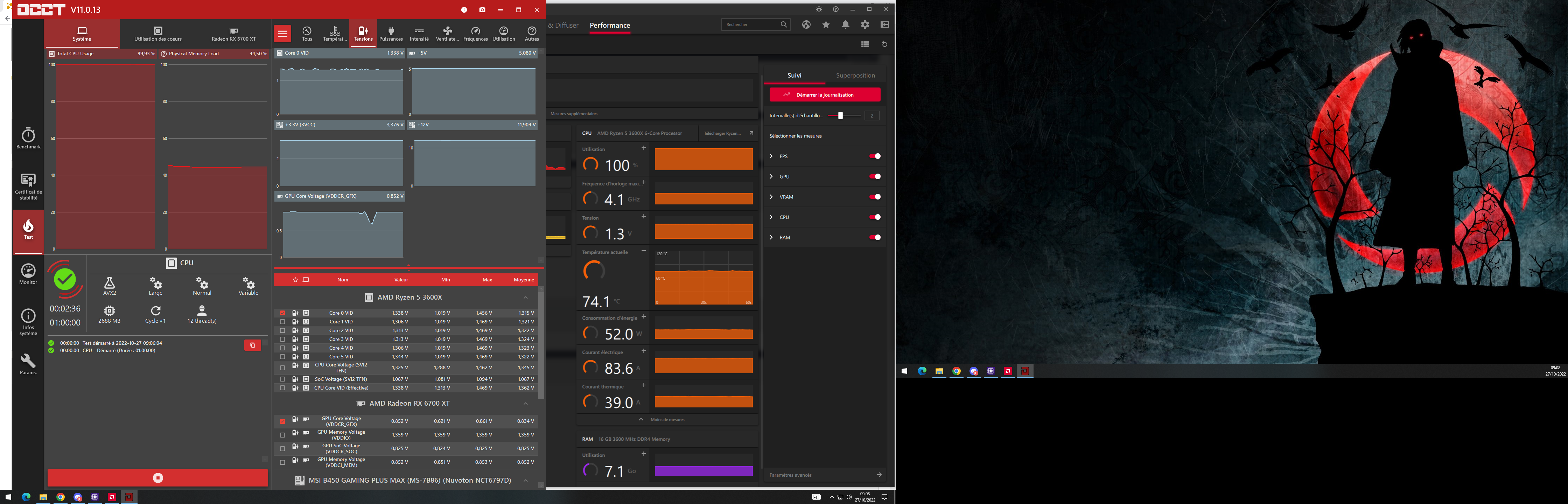Open the Monitor section in sidebar
The width and height of the screenshot is (1568, 504).
(x=28, y=273)
